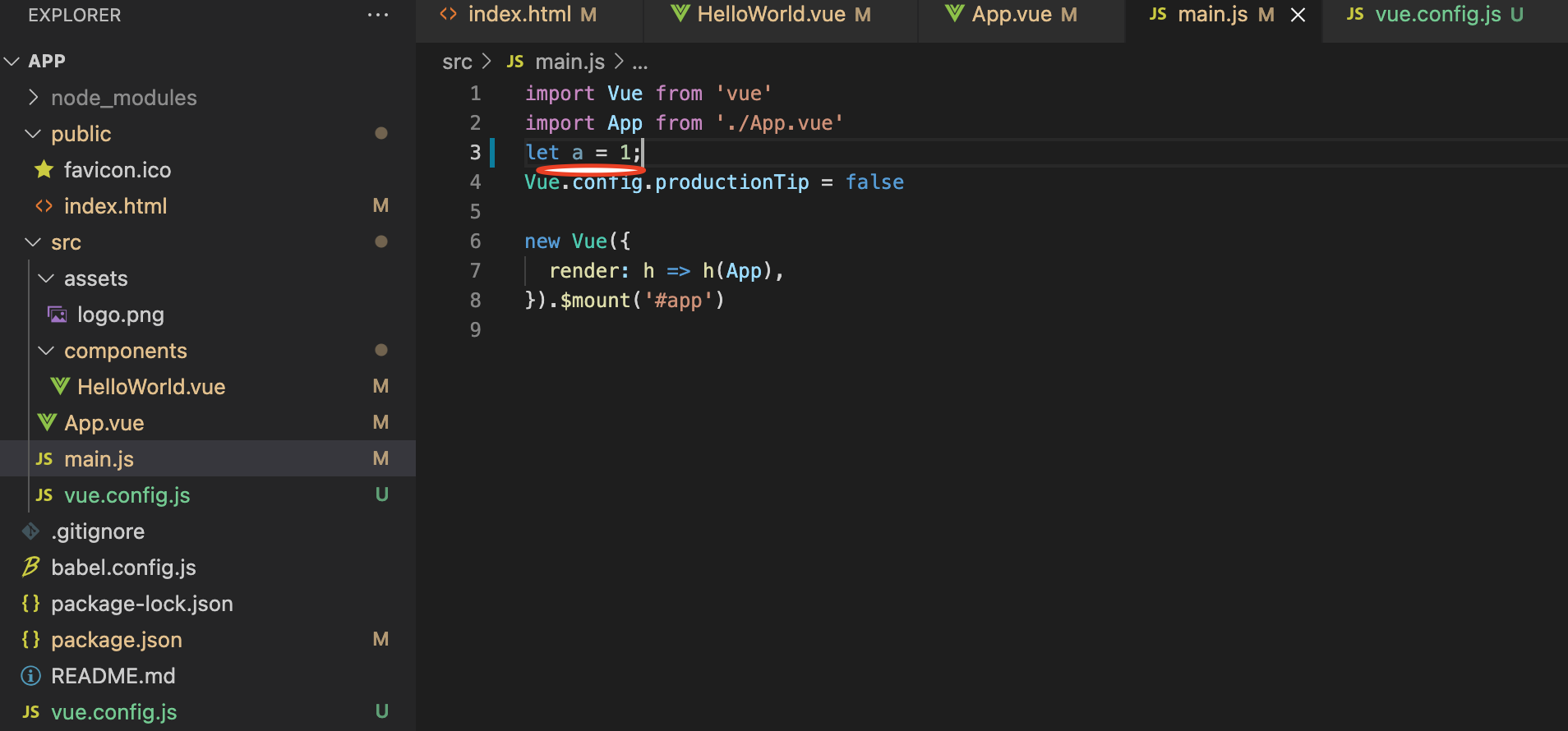The width and height of the screenshot is (1568, 731).
Task: Click App.vue tab Vue icon
Action: coord(954,13)
